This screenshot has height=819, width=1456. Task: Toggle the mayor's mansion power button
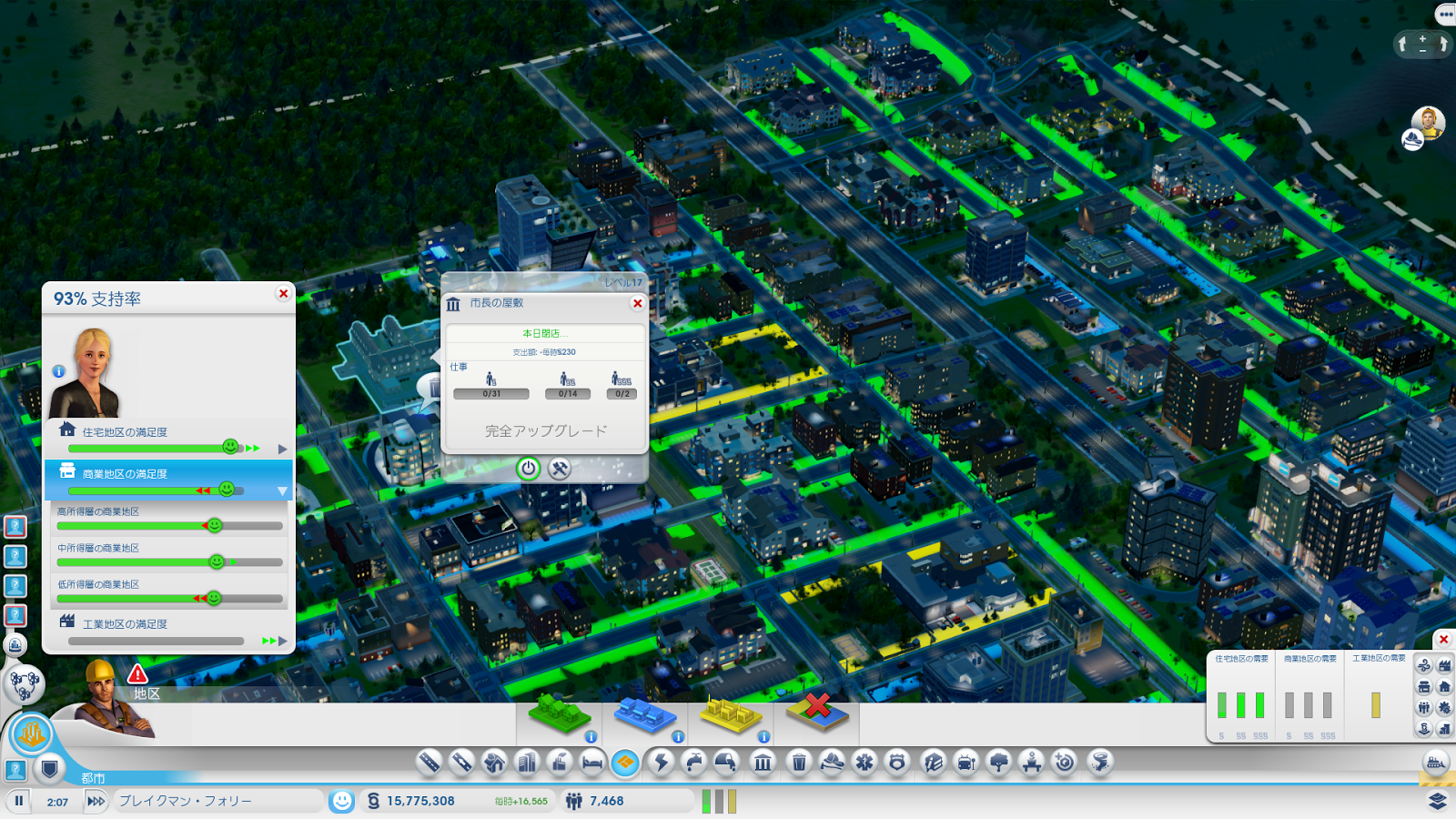[529, 469]
